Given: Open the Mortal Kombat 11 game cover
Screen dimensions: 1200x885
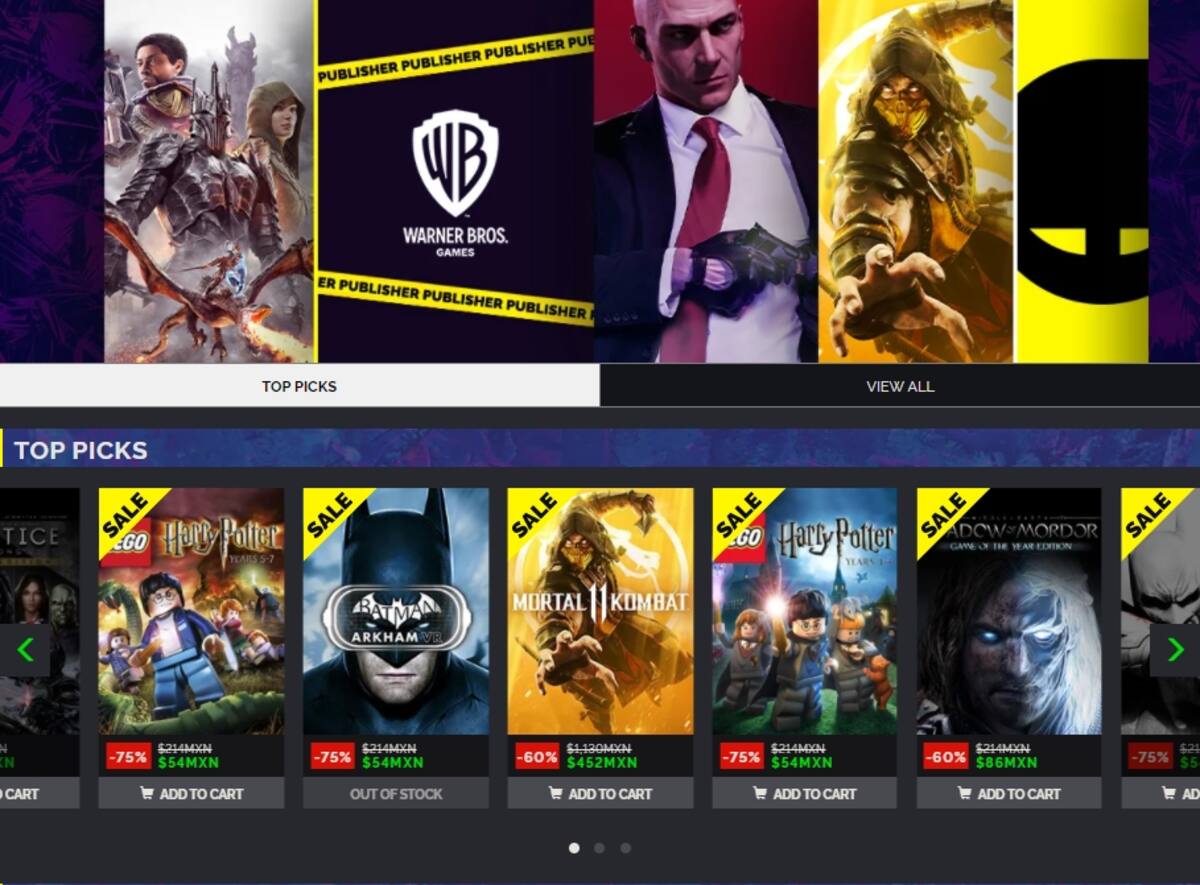Looking at the screenshot, I should pyautogui.click(x=600, y=611).
